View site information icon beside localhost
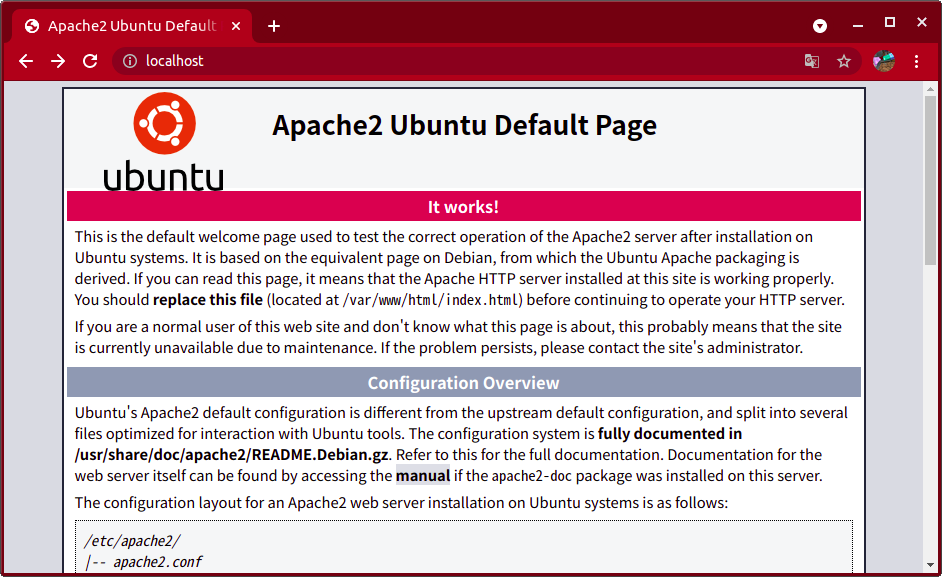This screenshot has width=942, height=577. (130, 61)
